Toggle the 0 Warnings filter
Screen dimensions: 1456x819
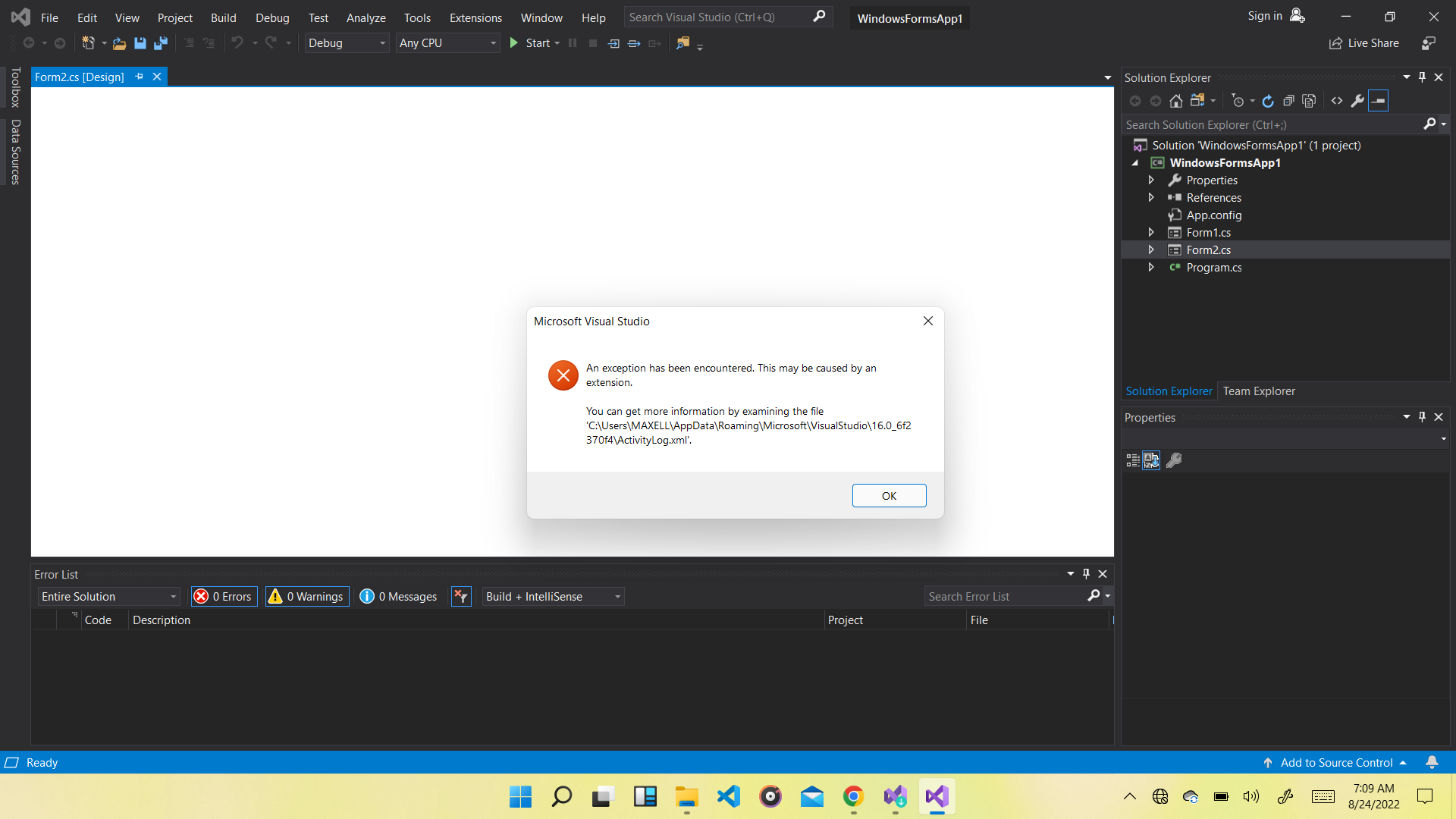[x=307, y=597]
